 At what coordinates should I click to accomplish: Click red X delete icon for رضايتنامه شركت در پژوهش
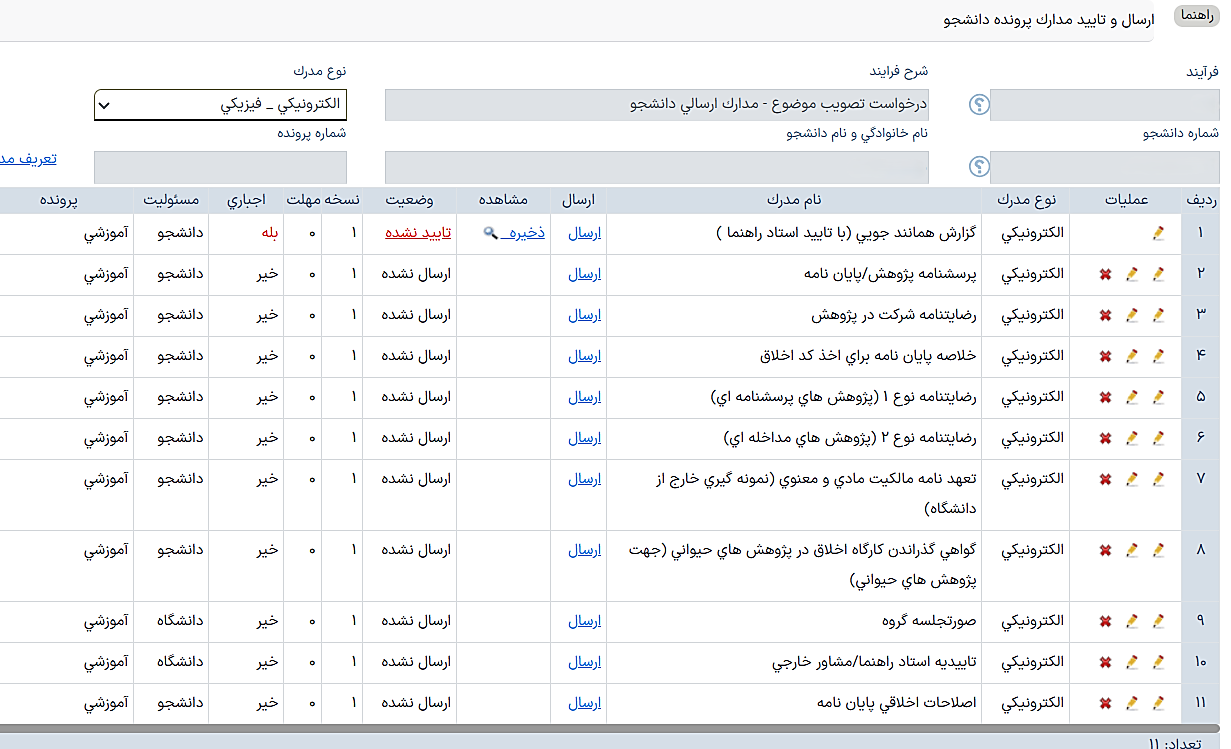1105,315
